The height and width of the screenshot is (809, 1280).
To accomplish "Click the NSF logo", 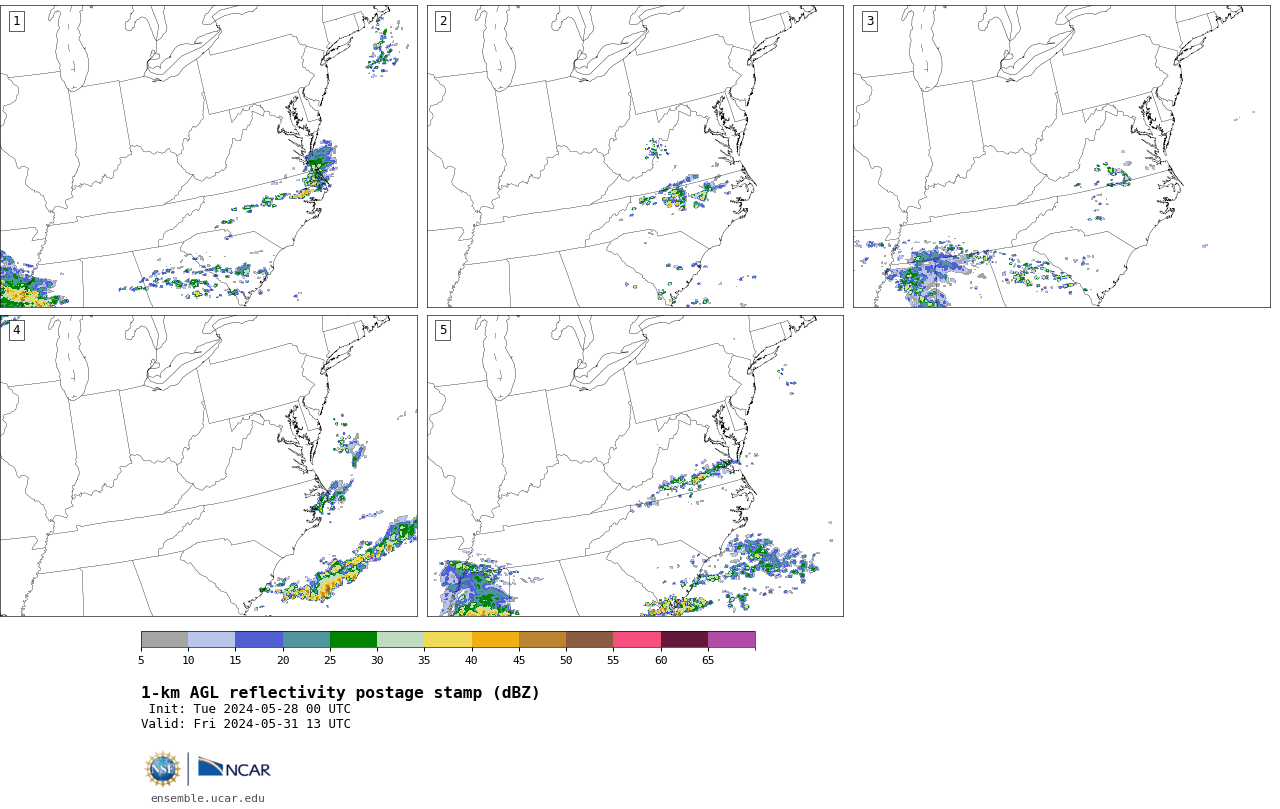I will [163, 769].
